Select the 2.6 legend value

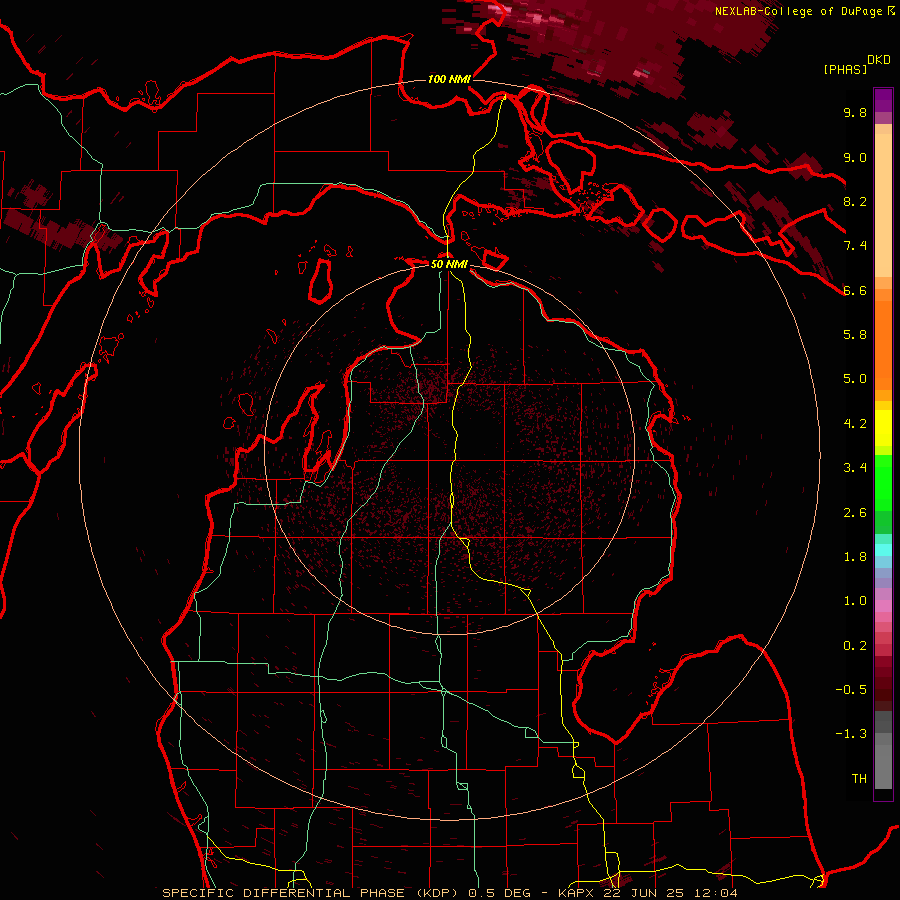tap(855, 513)
